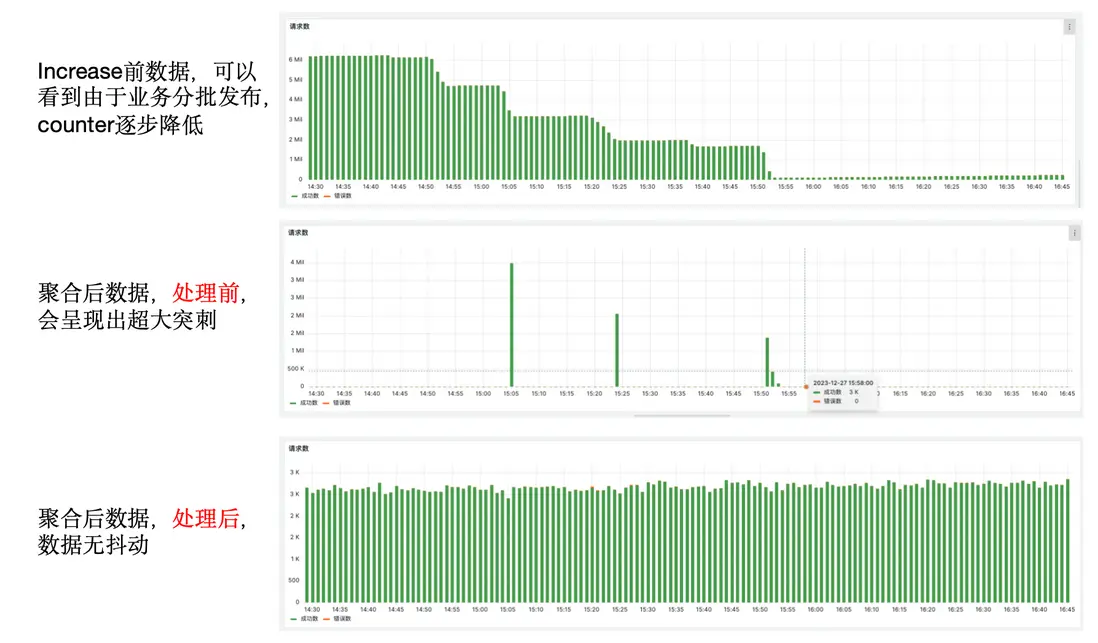
Task: Click the first green bar at 14:30 in top chart
Action: [311, 118]
